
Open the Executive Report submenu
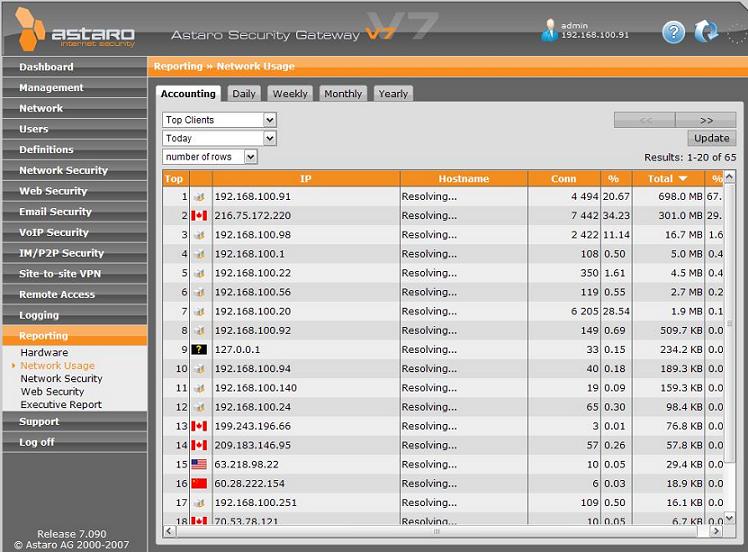(x=61, y=405)
